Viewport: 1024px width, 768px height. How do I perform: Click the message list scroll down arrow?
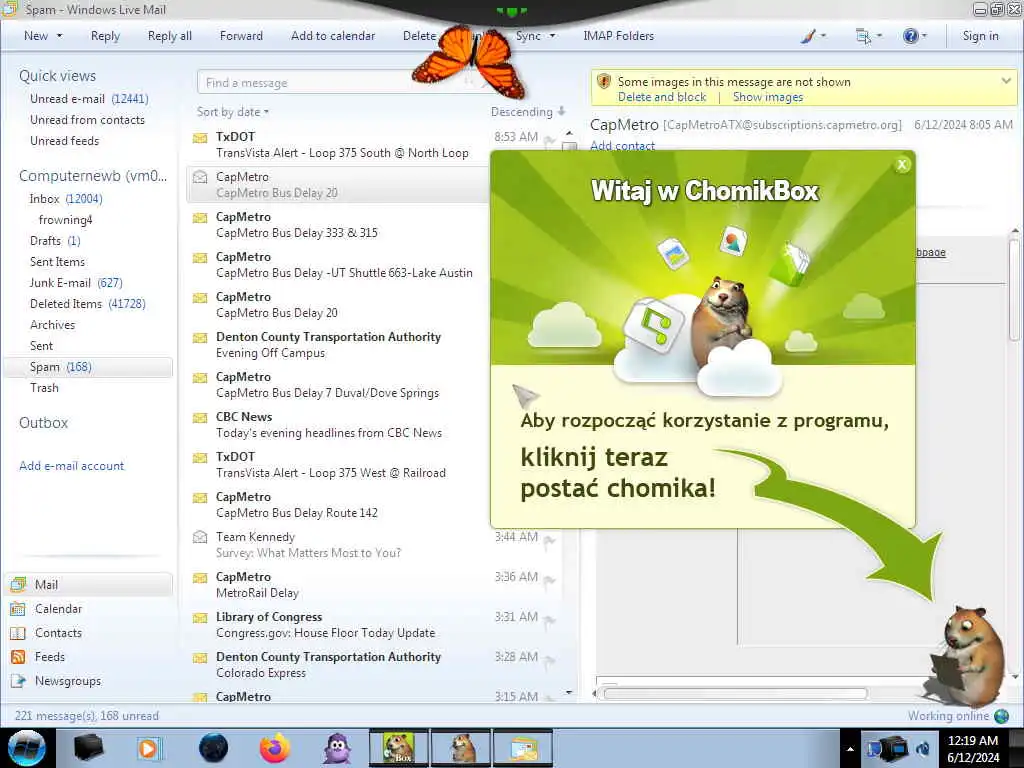tap(569, 692)
